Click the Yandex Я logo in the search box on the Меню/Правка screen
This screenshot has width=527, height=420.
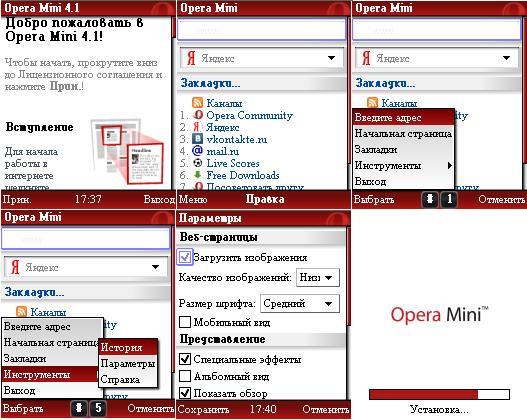(x=191, y=58)
